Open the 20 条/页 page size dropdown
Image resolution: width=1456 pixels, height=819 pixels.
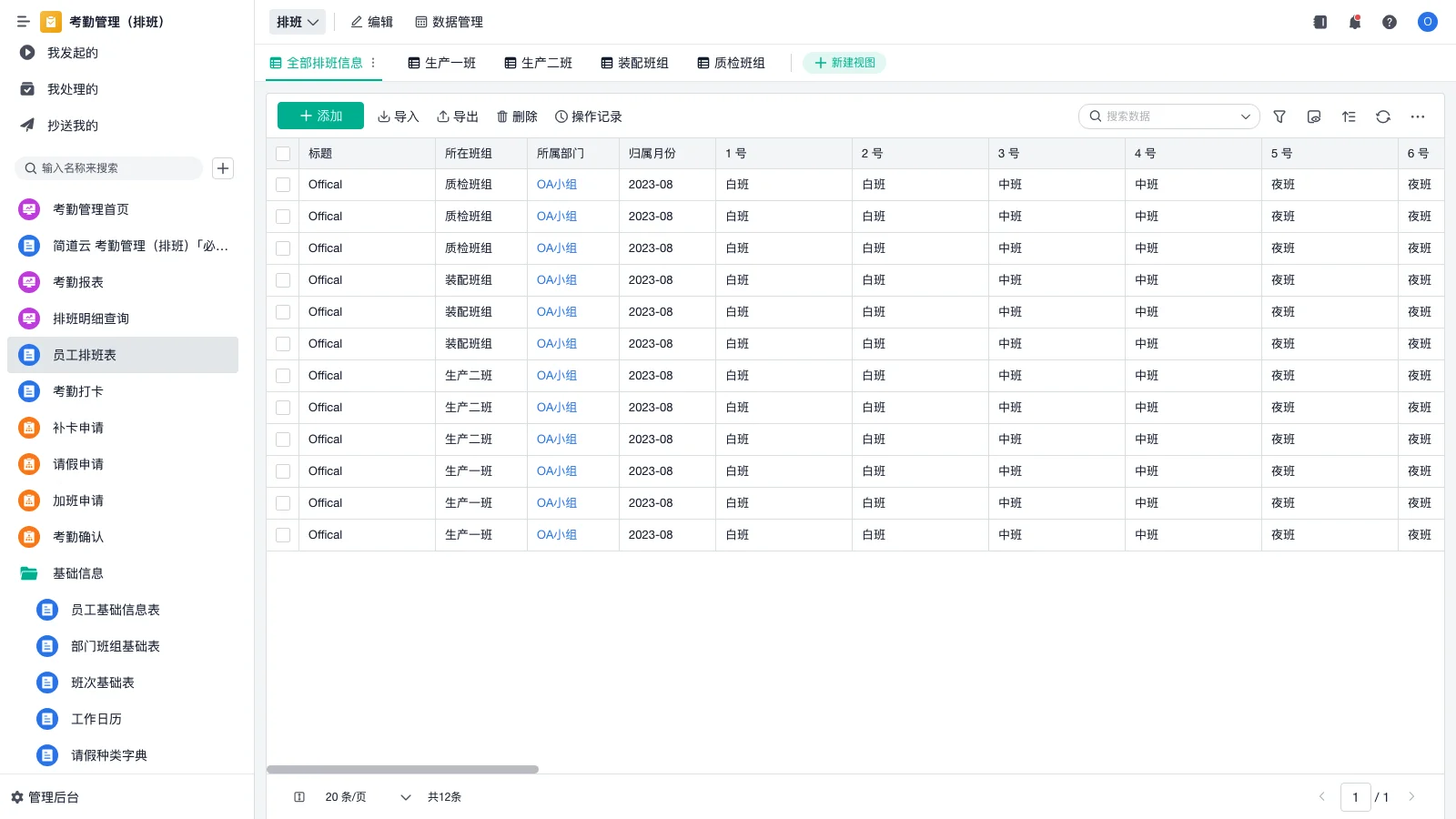click(368, 797)
